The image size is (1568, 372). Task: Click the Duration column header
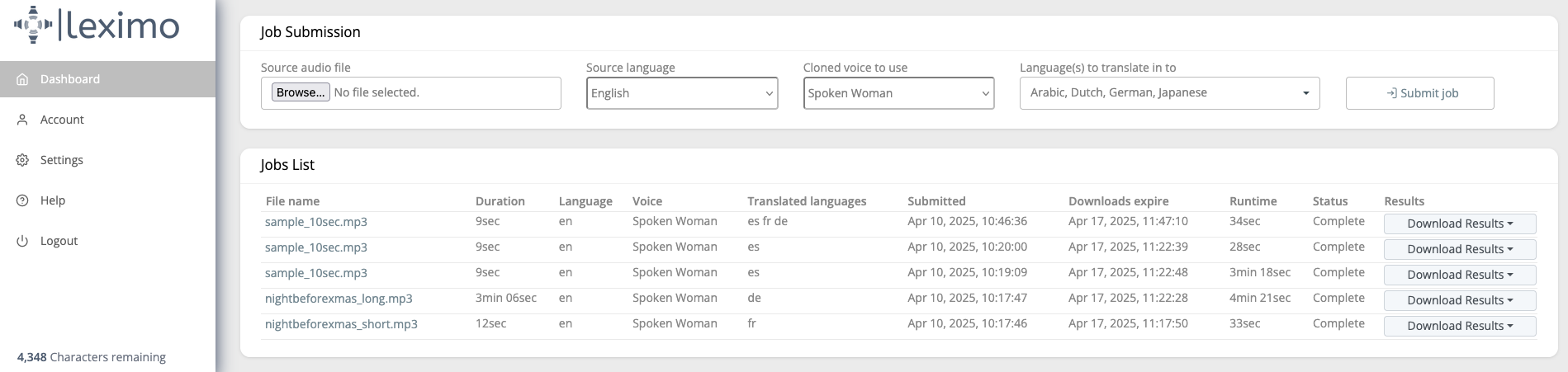pyautogui.click(x=500, y=201)
